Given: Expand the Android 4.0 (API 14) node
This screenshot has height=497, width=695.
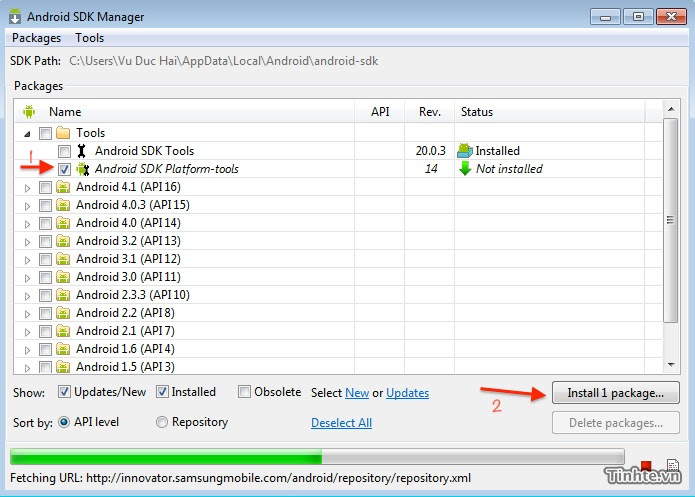Looking at the screenshot, I should (27, 224).
